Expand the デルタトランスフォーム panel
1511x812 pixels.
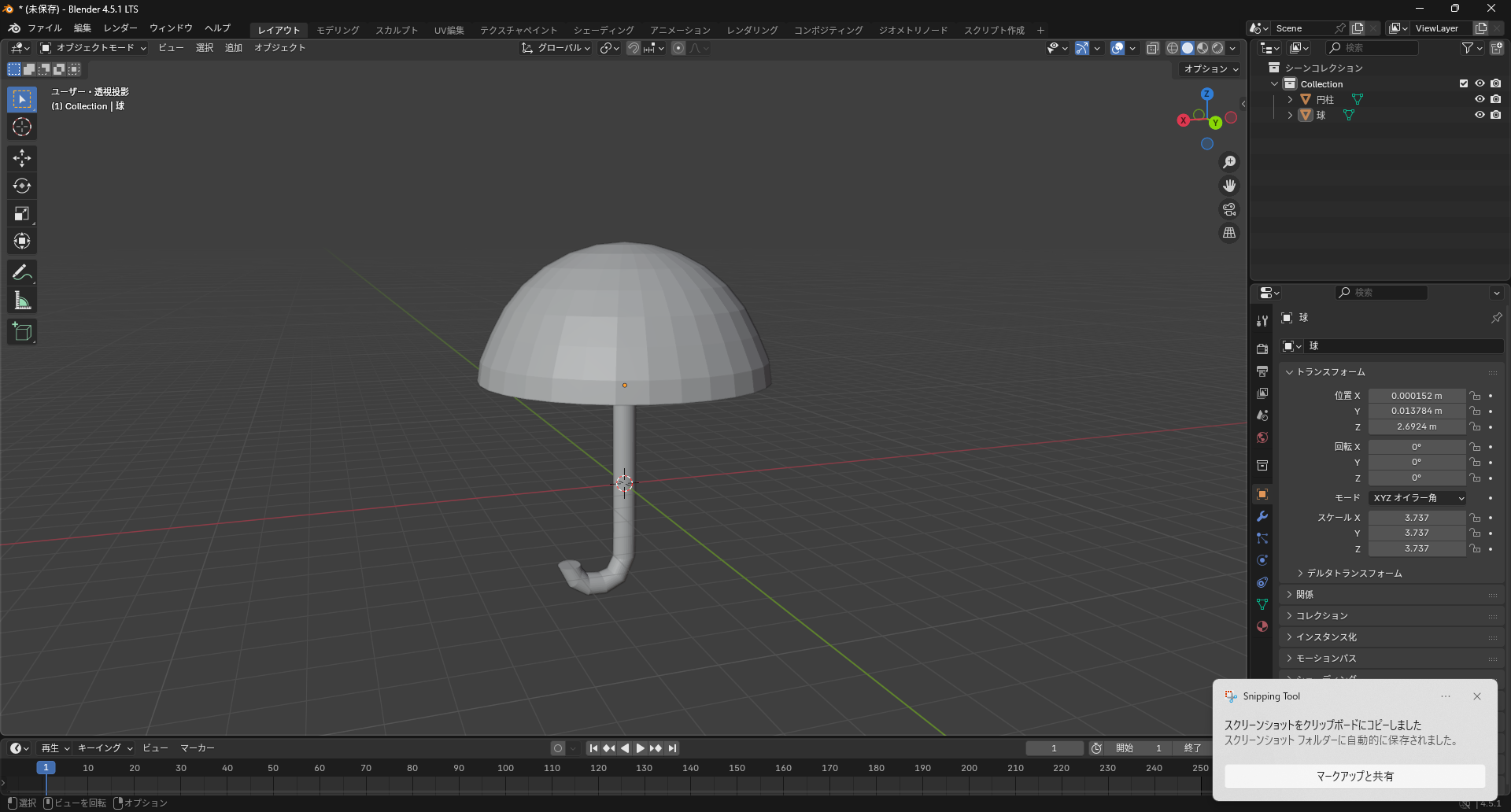pyautogui.click(x=1354, y=574)
